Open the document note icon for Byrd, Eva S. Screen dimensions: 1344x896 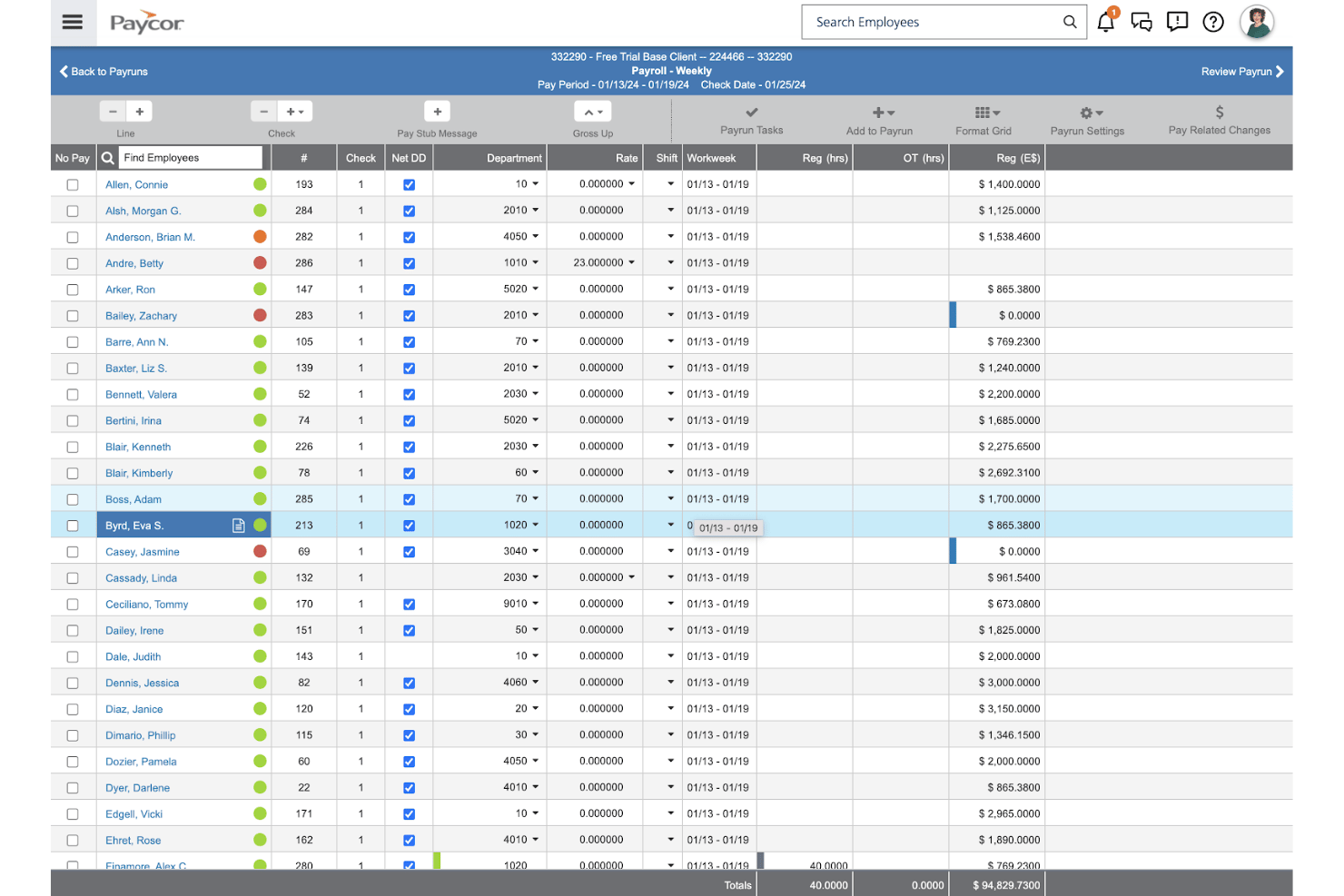click(238, 526)
